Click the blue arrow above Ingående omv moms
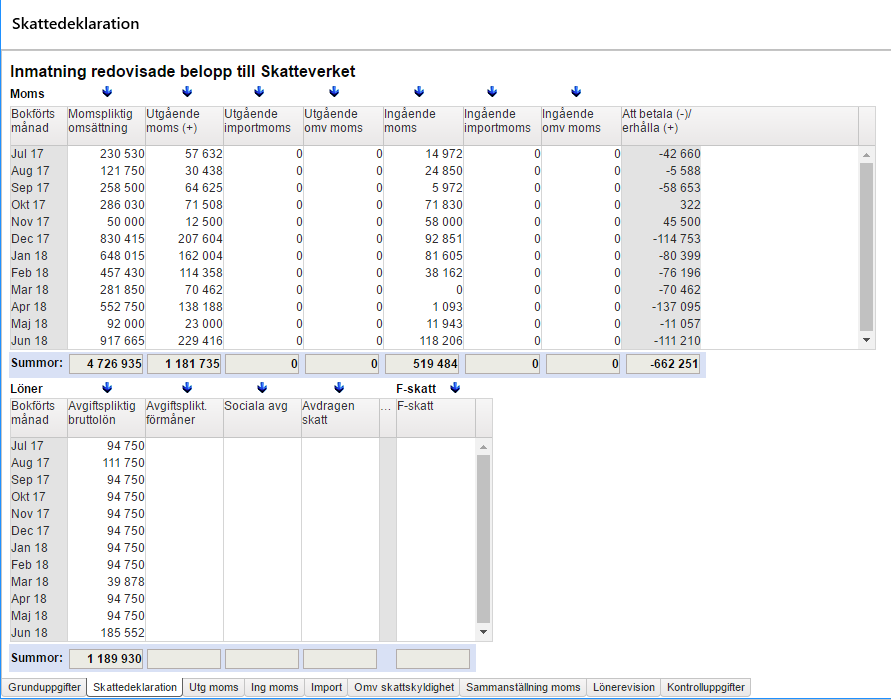891x700 pixels. [576, 91]
